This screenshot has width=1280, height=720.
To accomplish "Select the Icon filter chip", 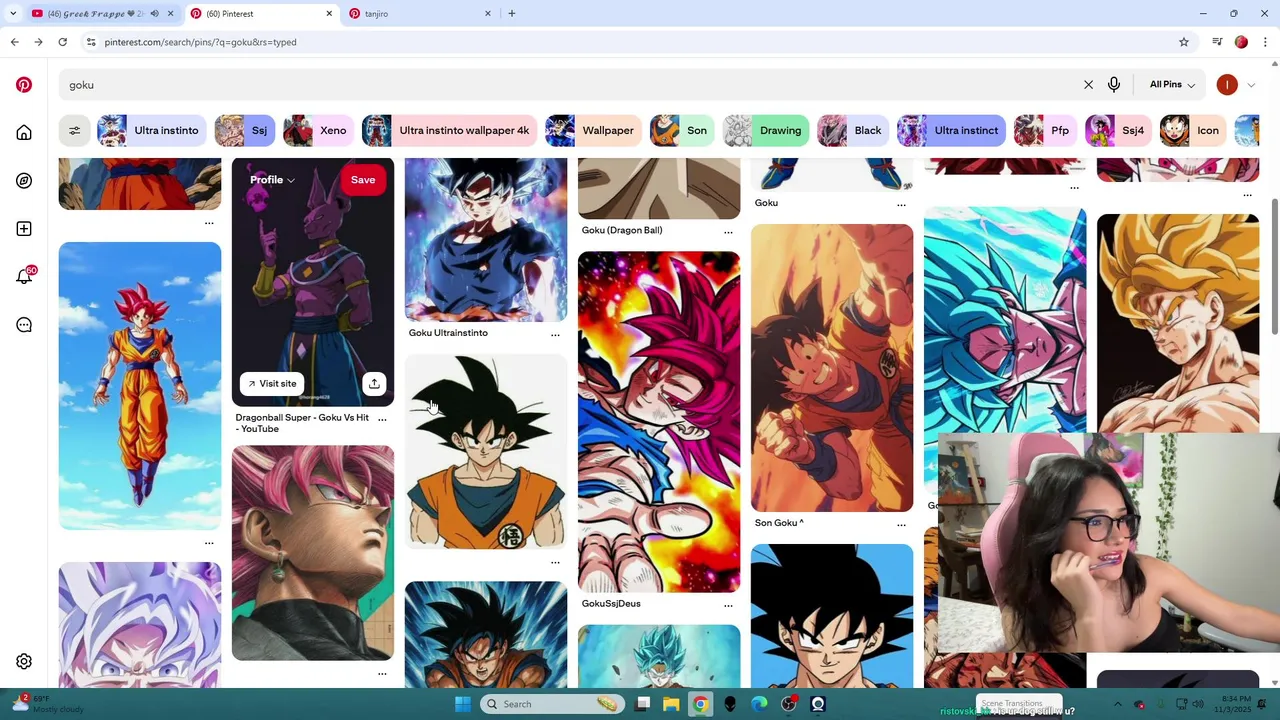I will [1193, 131].
